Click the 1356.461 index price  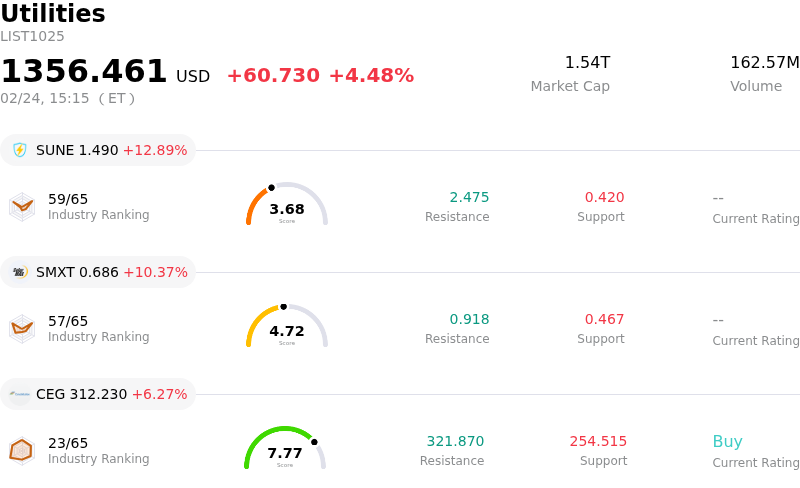pos(84,72)
